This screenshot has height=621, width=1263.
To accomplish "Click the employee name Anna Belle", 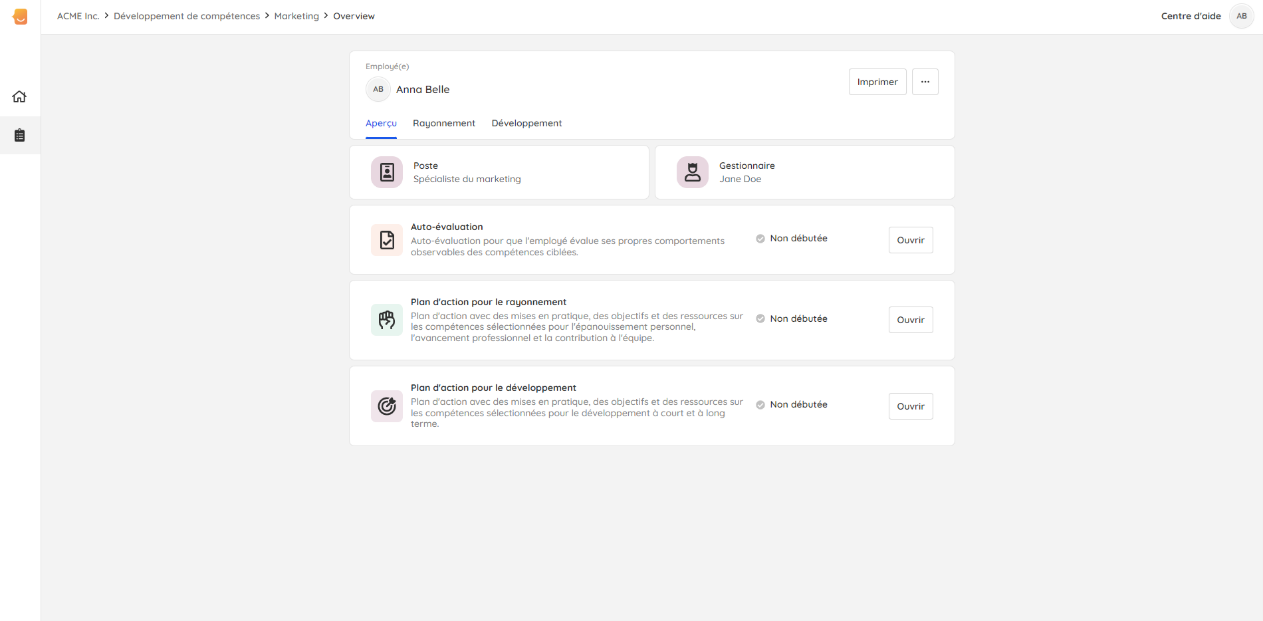I will pos(423,89).
